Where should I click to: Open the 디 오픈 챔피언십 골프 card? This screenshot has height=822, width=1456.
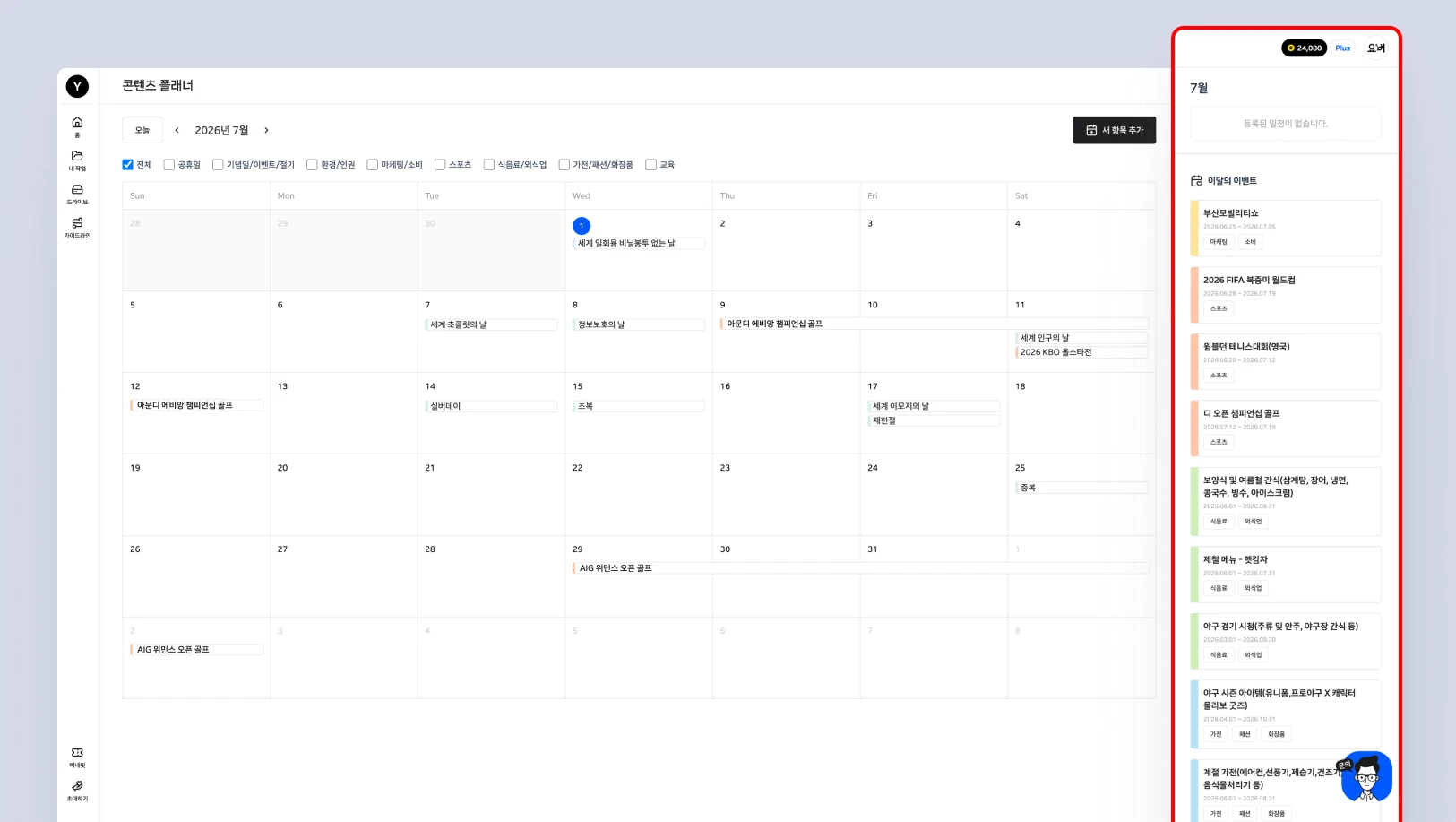click(x=1285, y=428)
